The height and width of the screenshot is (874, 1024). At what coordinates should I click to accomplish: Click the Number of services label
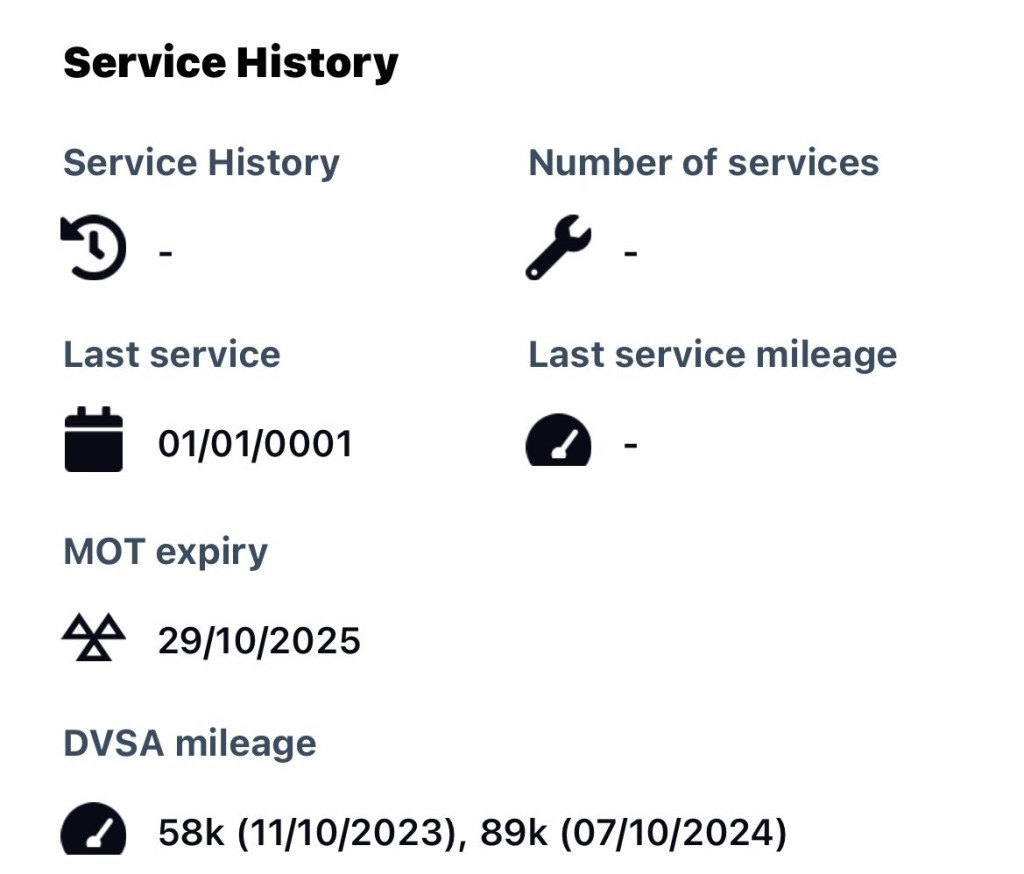click(x=703, y=163)
